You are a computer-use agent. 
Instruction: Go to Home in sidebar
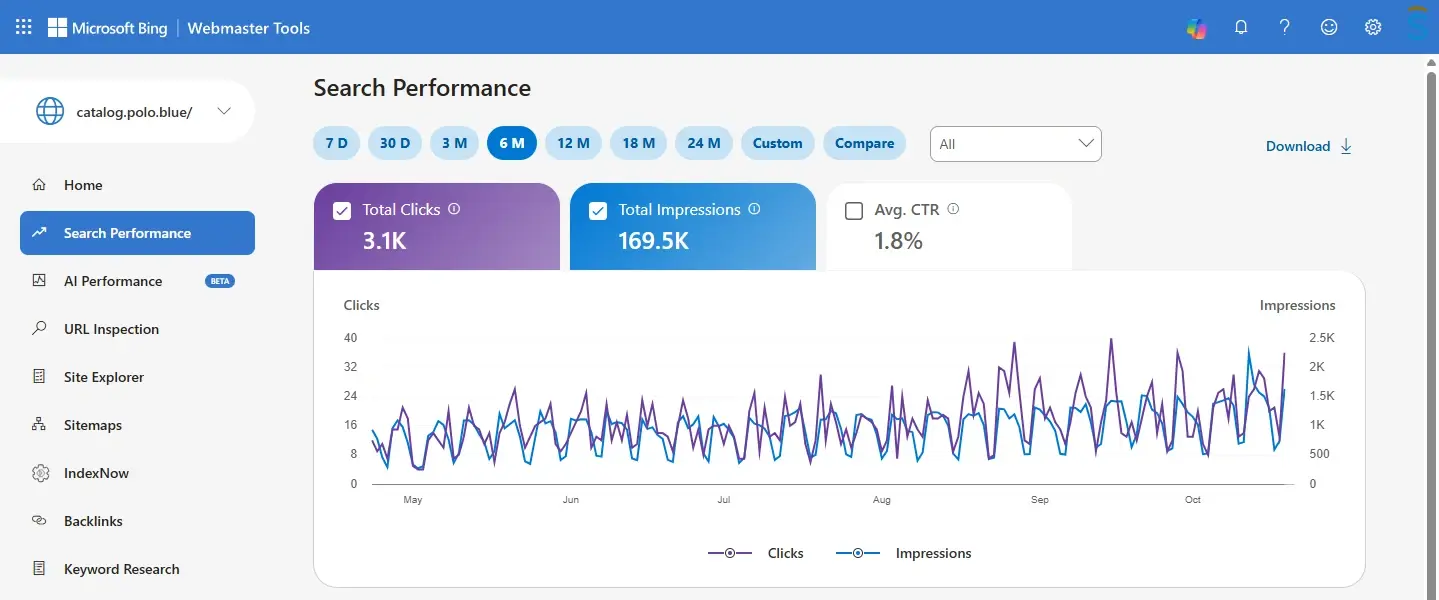137,185
